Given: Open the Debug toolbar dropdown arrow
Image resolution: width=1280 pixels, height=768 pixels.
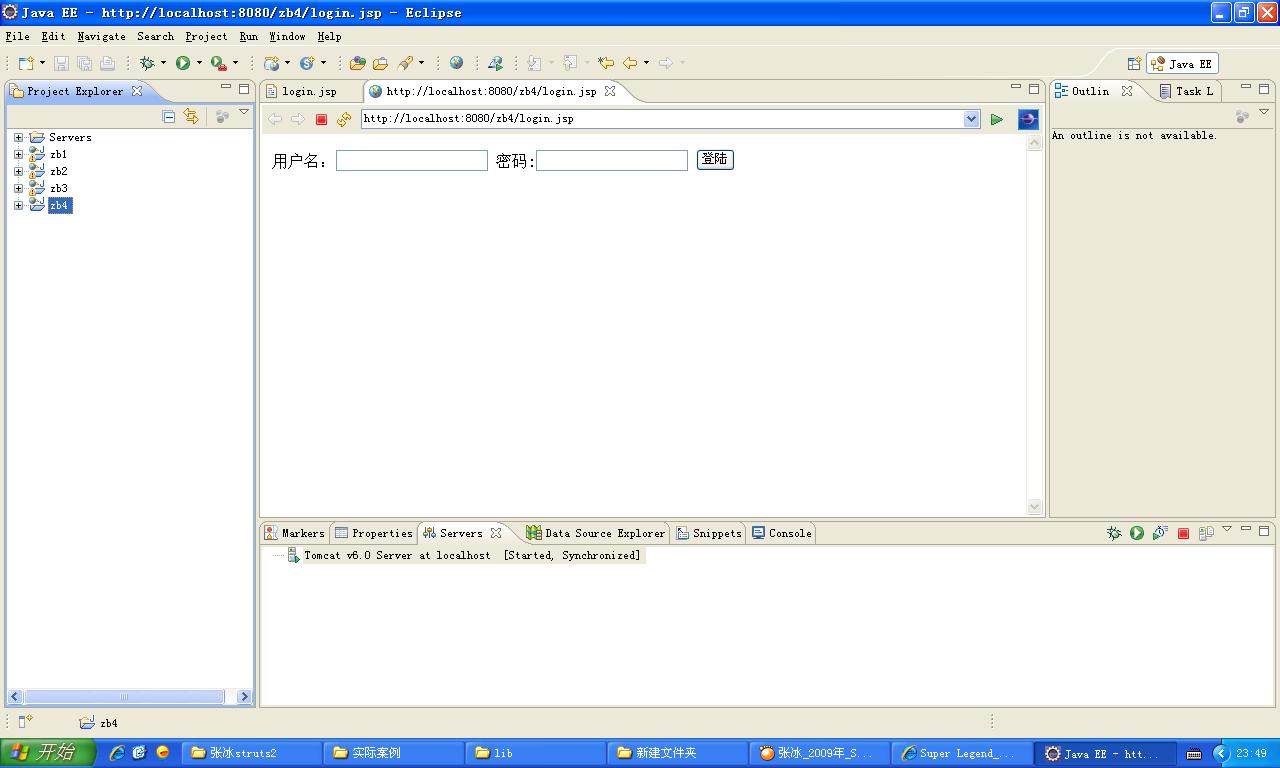Looking at the screenshot, I should click(x=163, y=63).
